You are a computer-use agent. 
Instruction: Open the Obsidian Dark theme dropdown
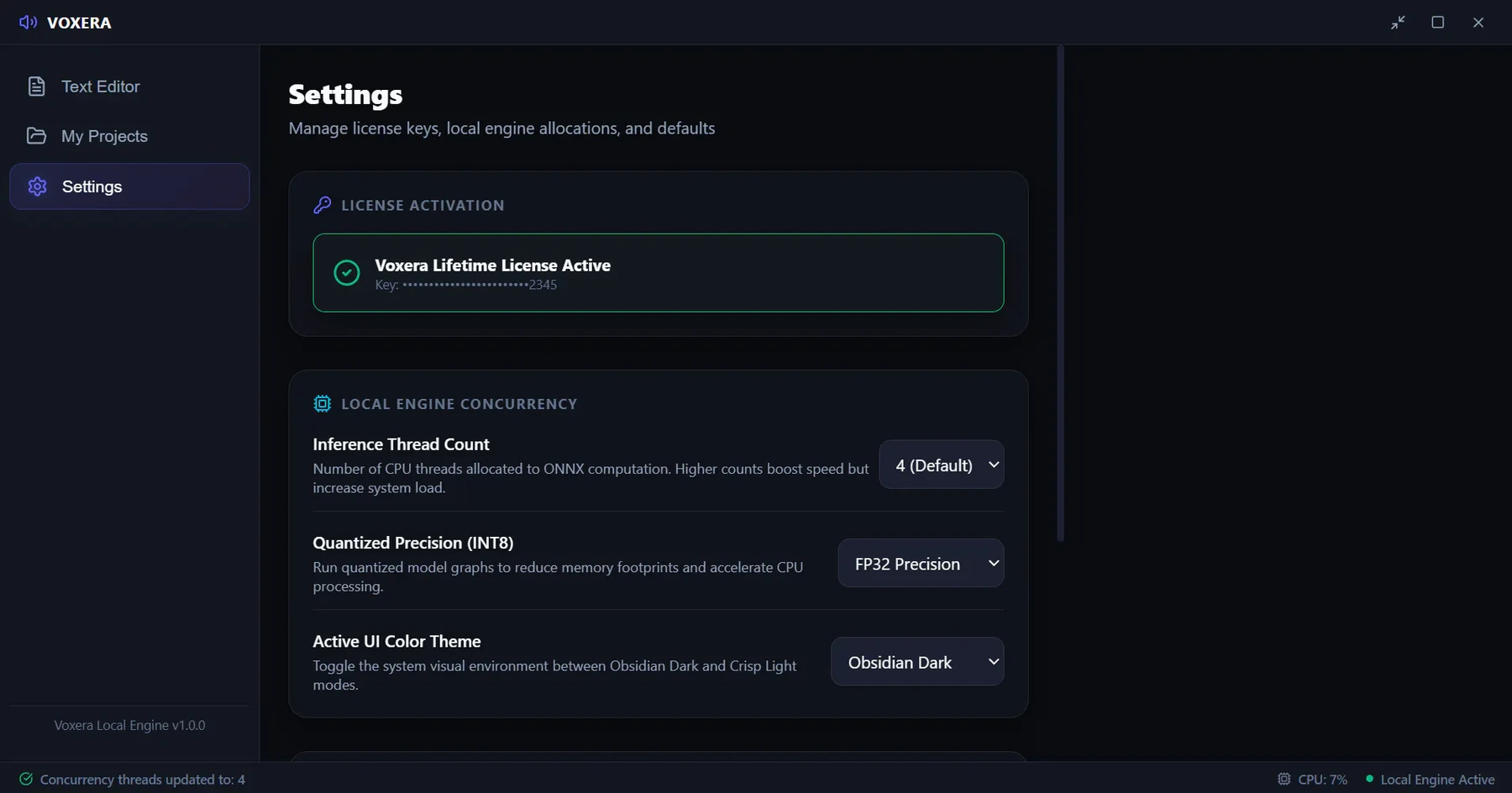[917, 661]
